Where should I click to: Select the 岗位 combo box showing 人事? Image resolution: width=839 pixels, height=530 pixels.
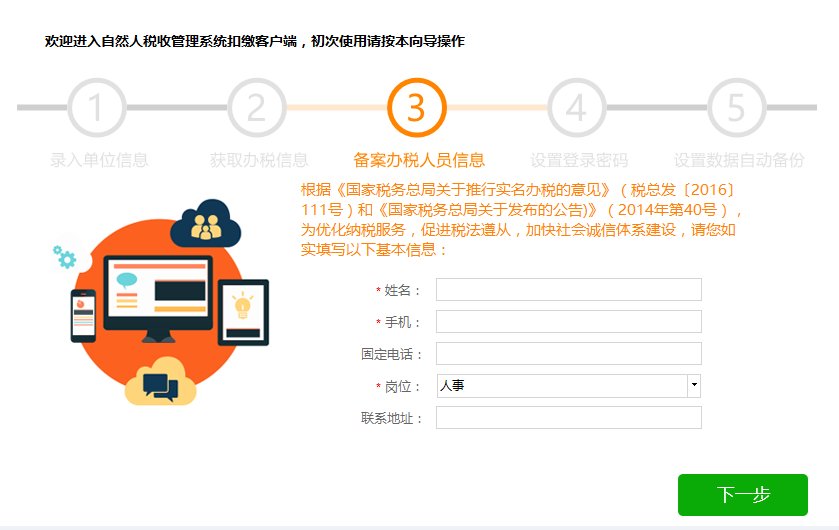click(x=569, y=386)
